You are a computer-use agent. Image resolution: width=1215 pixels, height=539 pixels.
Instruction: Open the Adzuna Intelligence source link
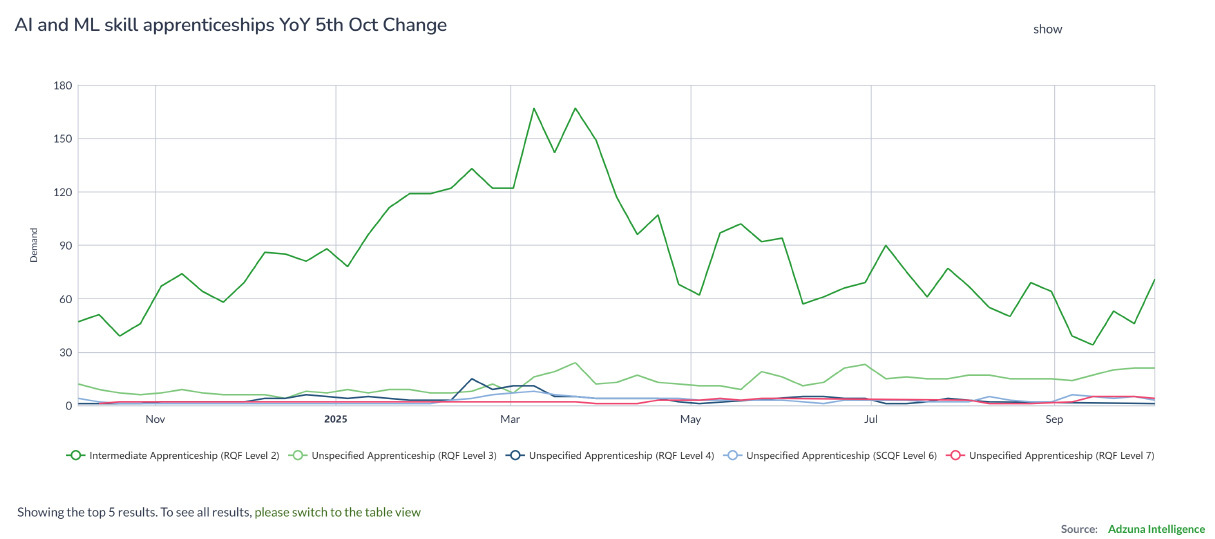1156,529
